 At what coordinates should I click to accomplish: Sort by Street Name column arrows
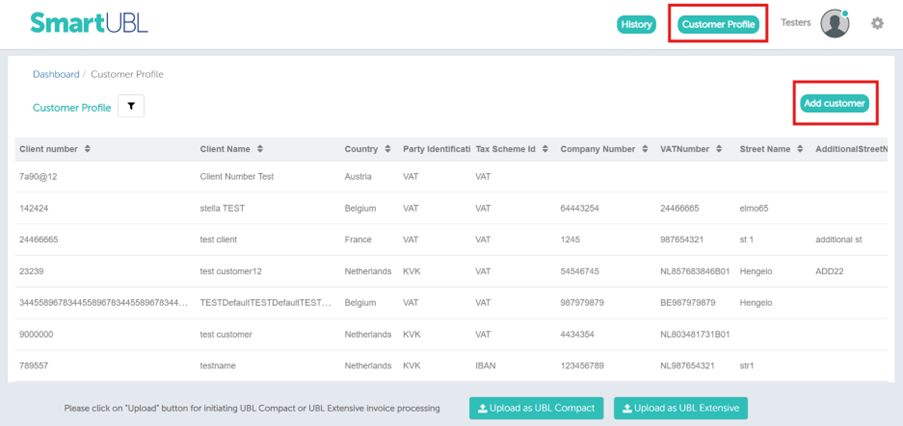[x=800, y=149]
